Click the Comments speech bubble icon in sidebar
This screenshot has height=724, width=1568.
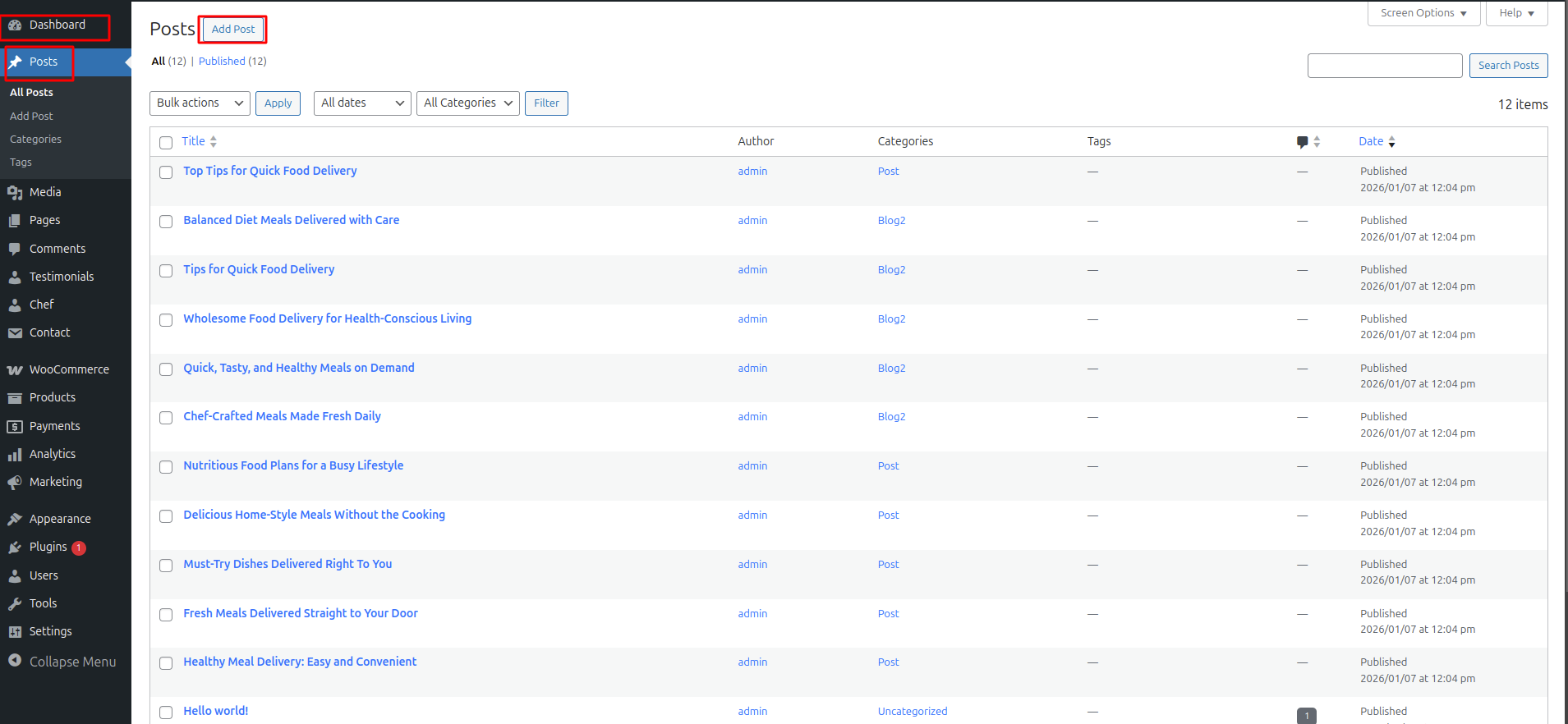(15, 249)
